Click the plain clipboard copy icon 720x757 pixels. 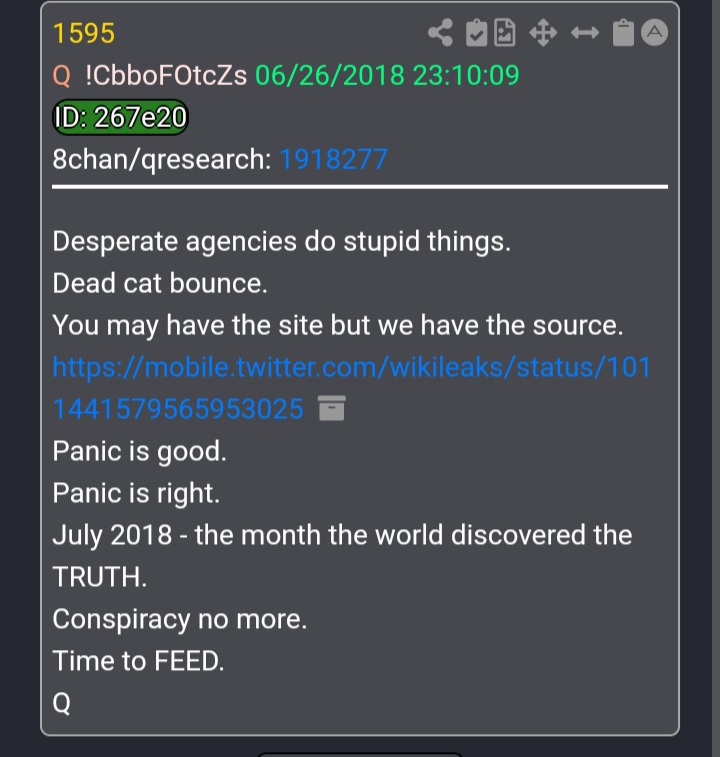tap(623, 33)
